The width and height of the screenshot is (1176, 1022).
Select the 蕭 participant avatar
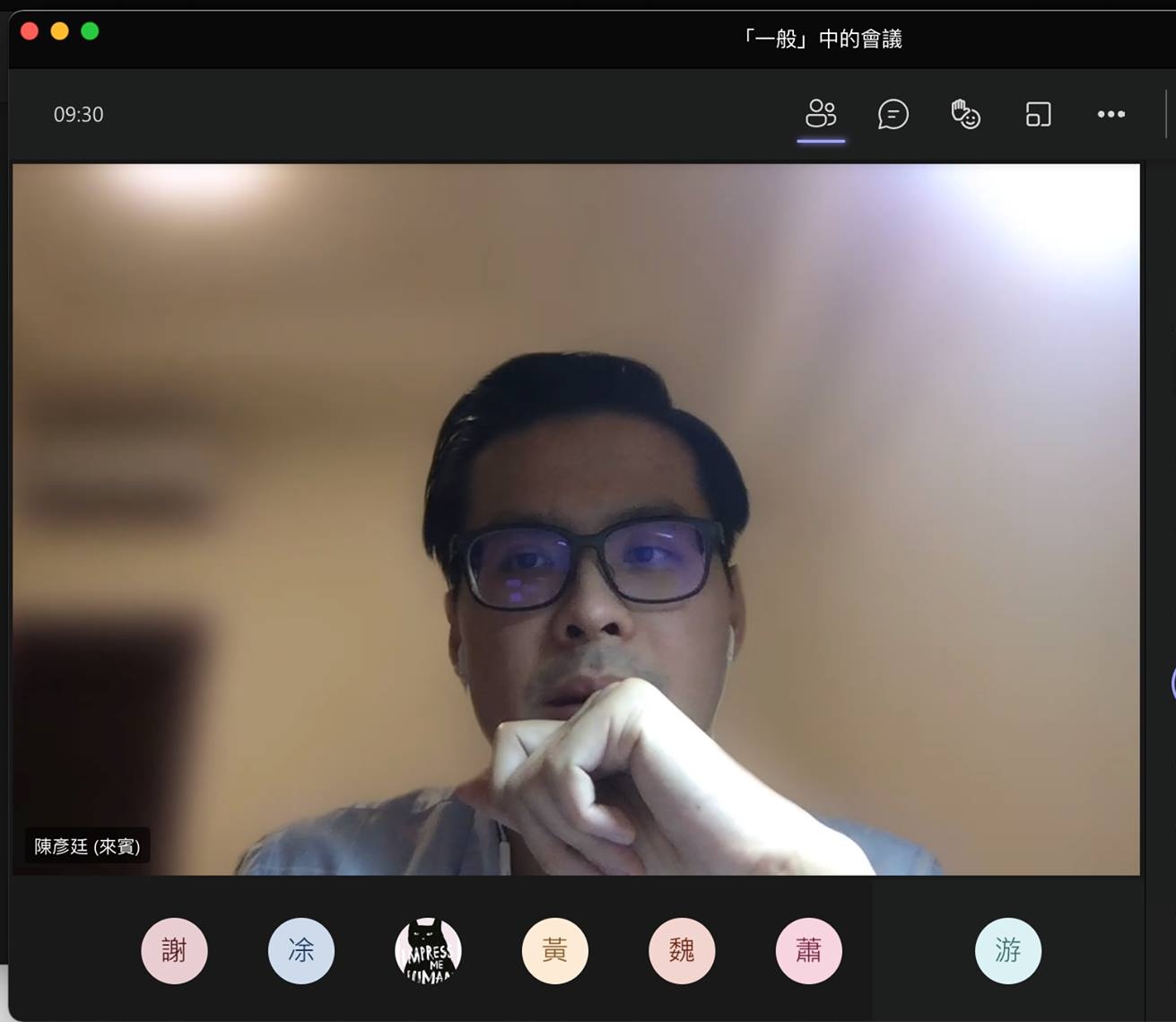coord(808,950)
